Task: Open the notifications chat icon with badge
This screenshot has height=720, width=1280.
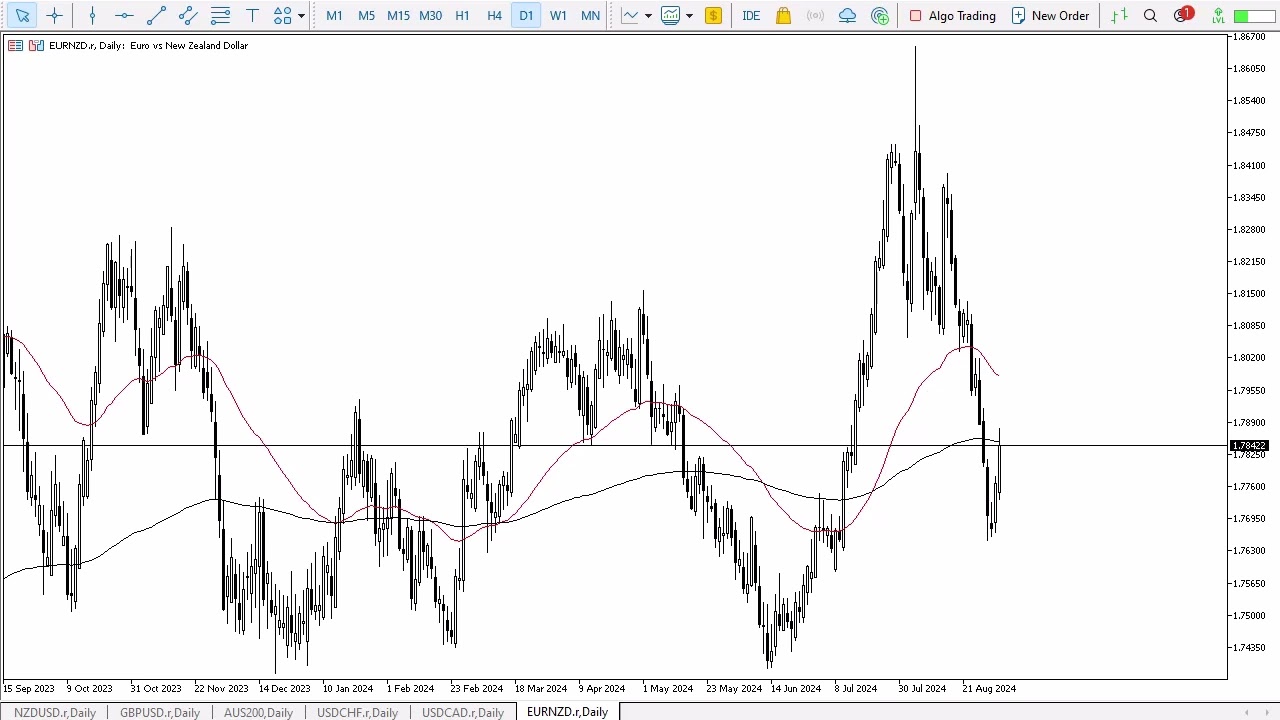Action: pyautogui.click(x=1182, y=15)
